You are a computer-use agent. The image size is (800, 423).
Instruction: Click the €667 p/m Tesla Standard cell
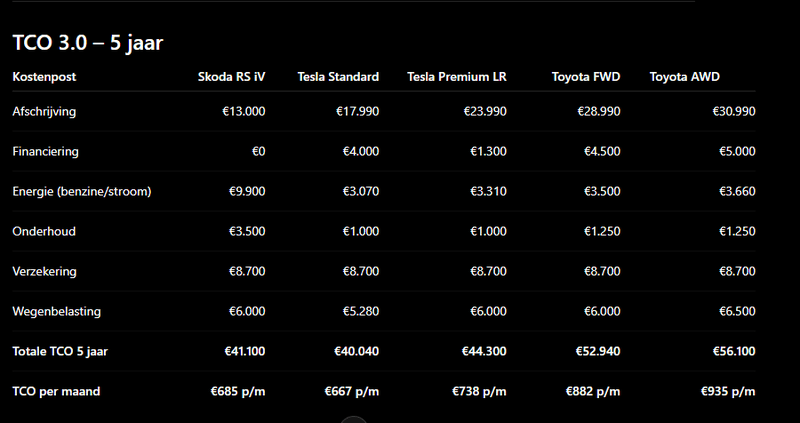click(x=352, y=391)
